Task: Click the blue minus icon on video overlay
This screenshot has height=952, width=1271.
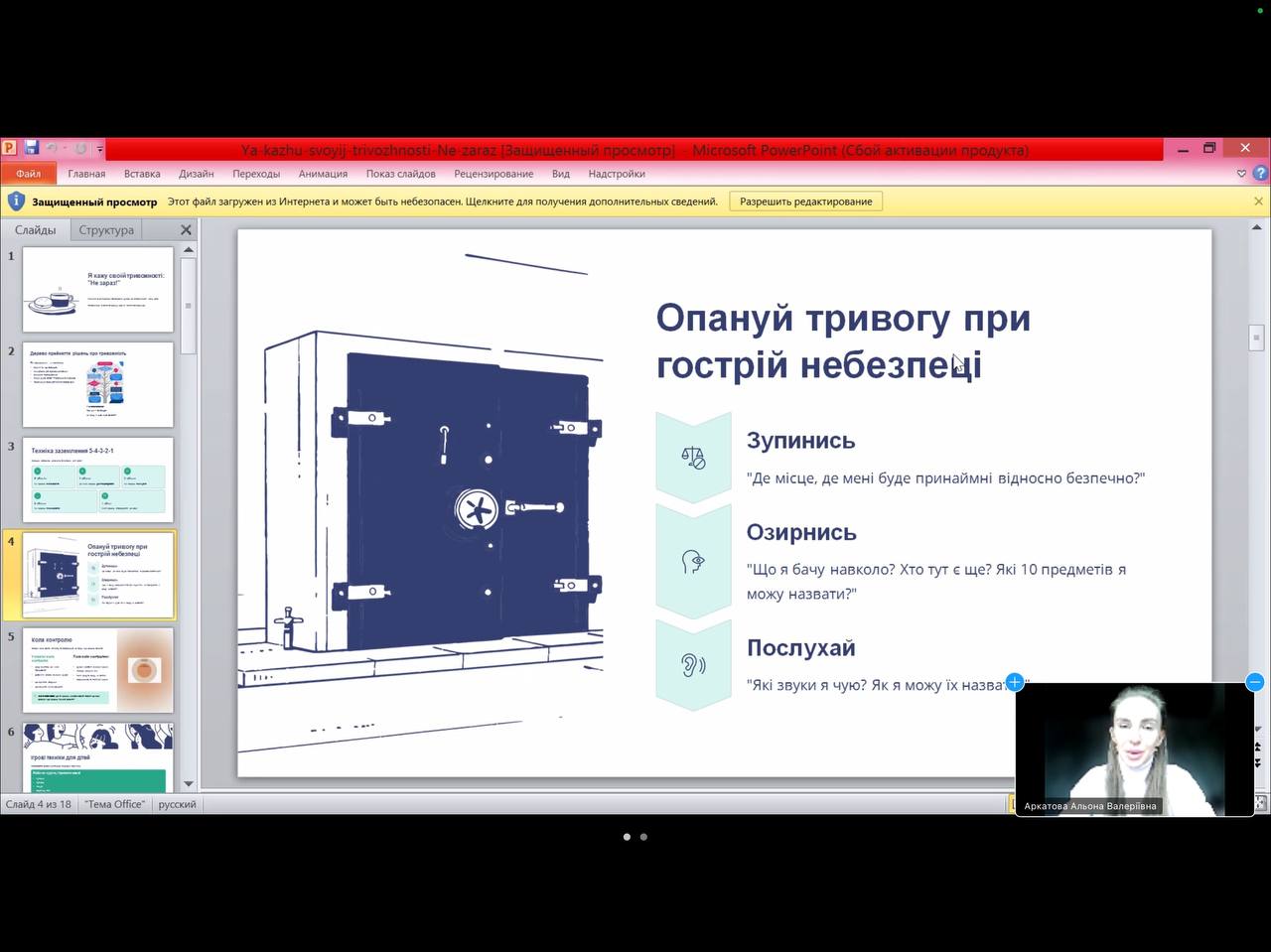Action: point(1254,682)
